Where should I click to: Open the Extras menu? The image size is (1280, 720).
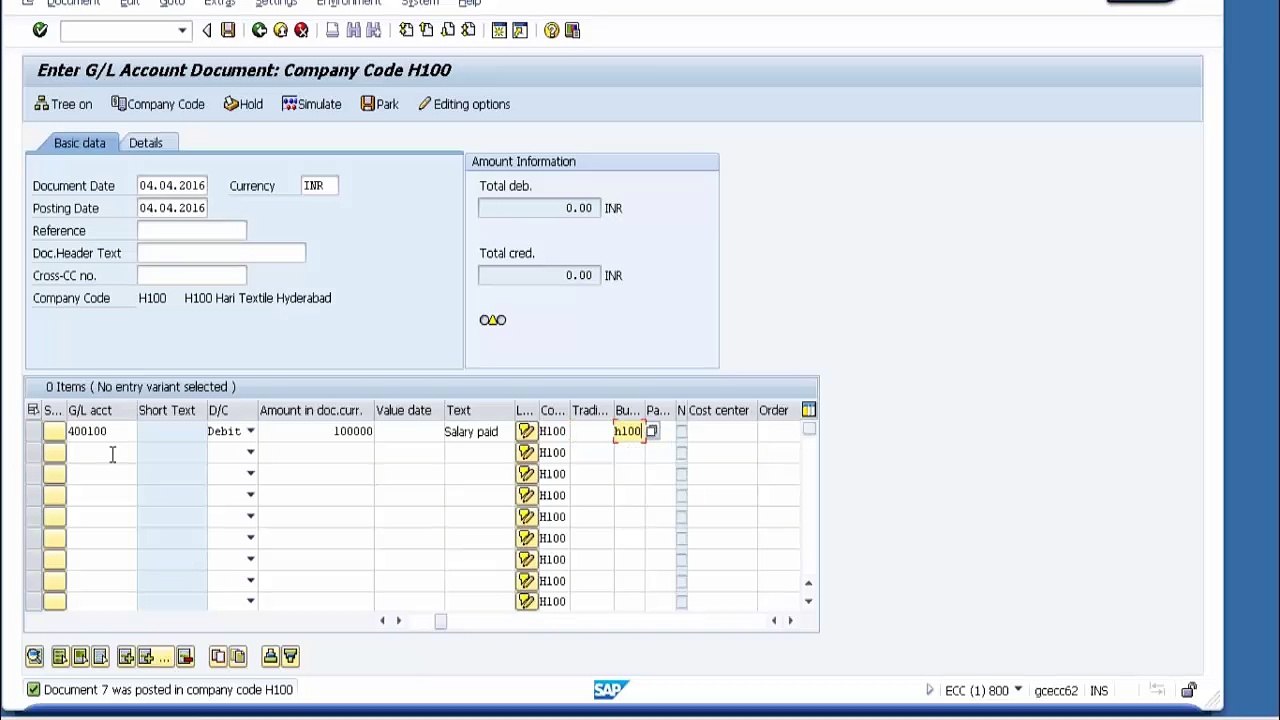[x=219, y=3]
